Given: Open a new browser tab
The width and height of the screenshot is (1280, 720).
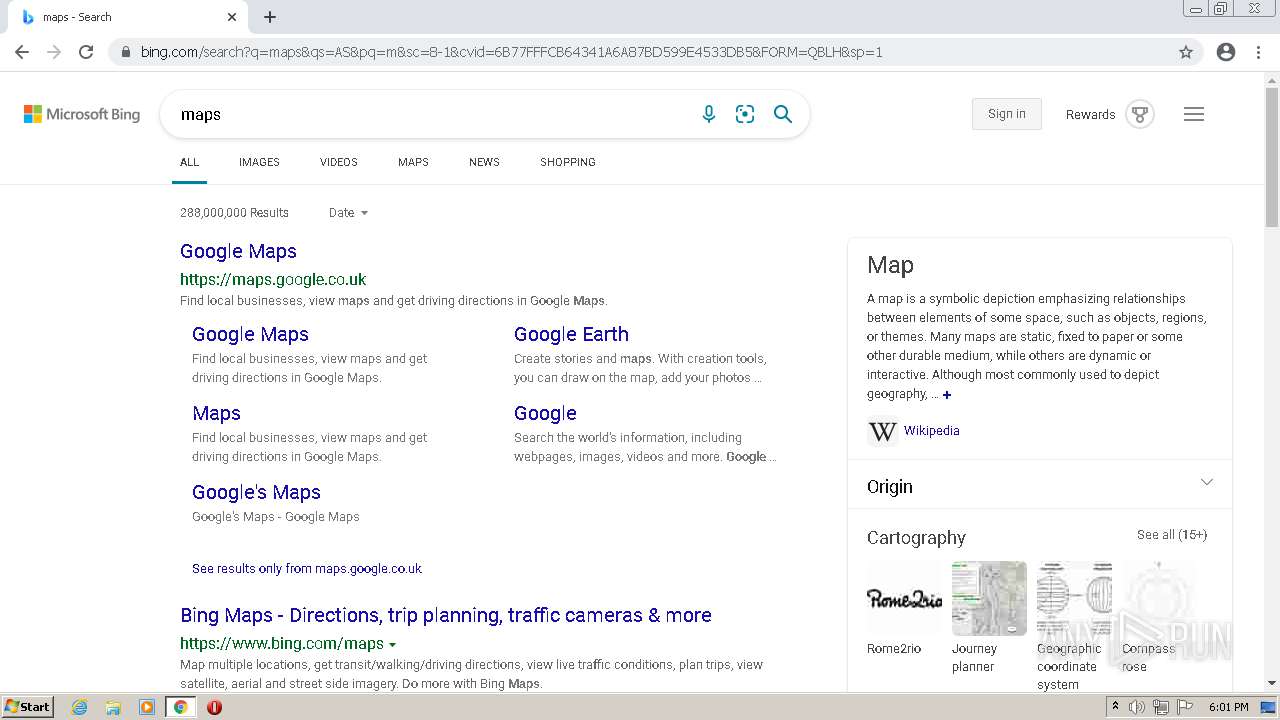Looking at the screenshot, I should 270,17.
